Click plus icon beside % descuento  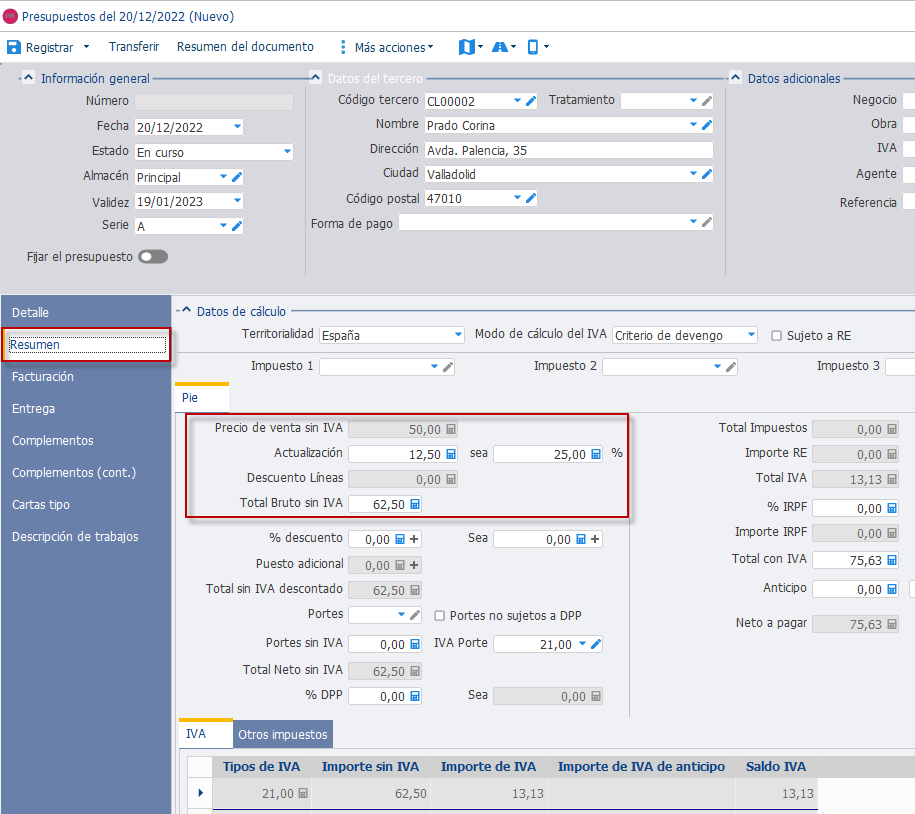point(414,539)
